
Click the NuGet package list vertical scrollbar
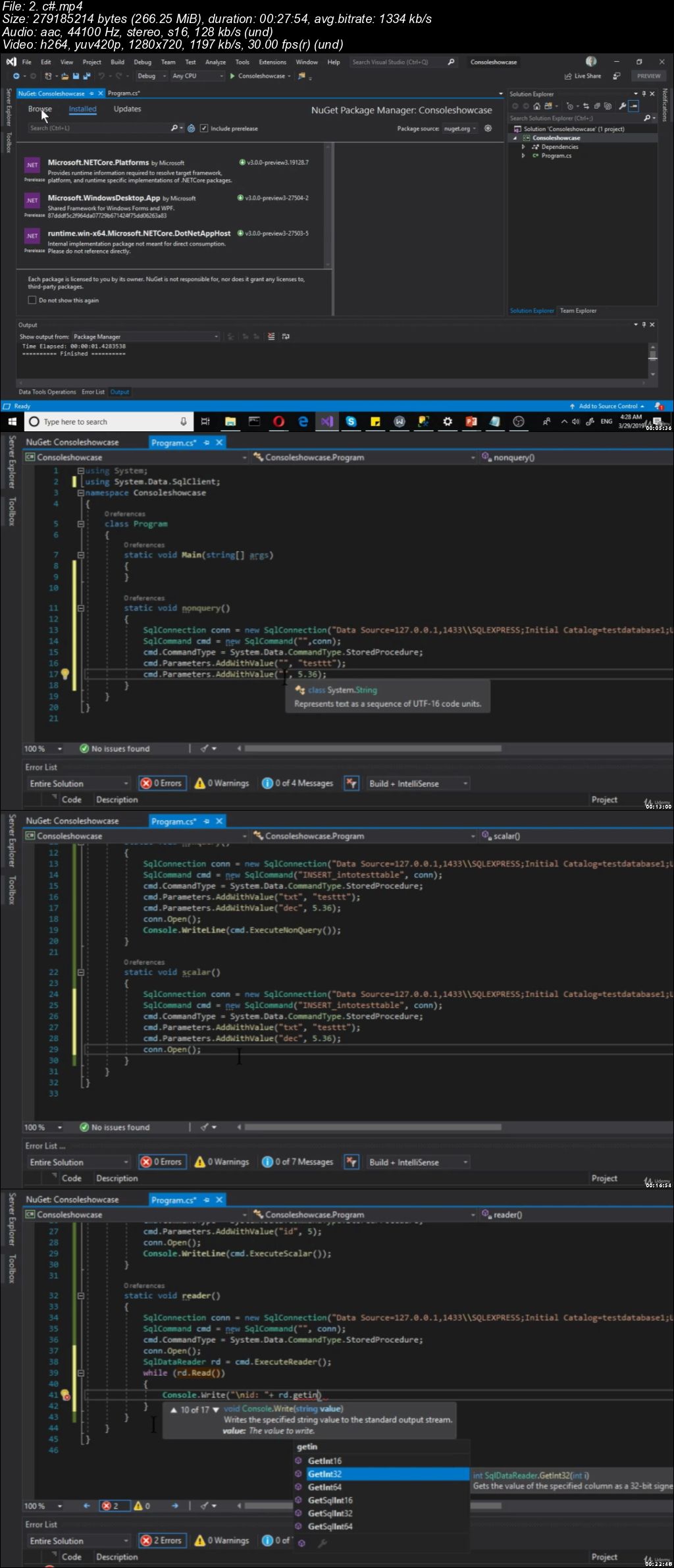point(329,204)
